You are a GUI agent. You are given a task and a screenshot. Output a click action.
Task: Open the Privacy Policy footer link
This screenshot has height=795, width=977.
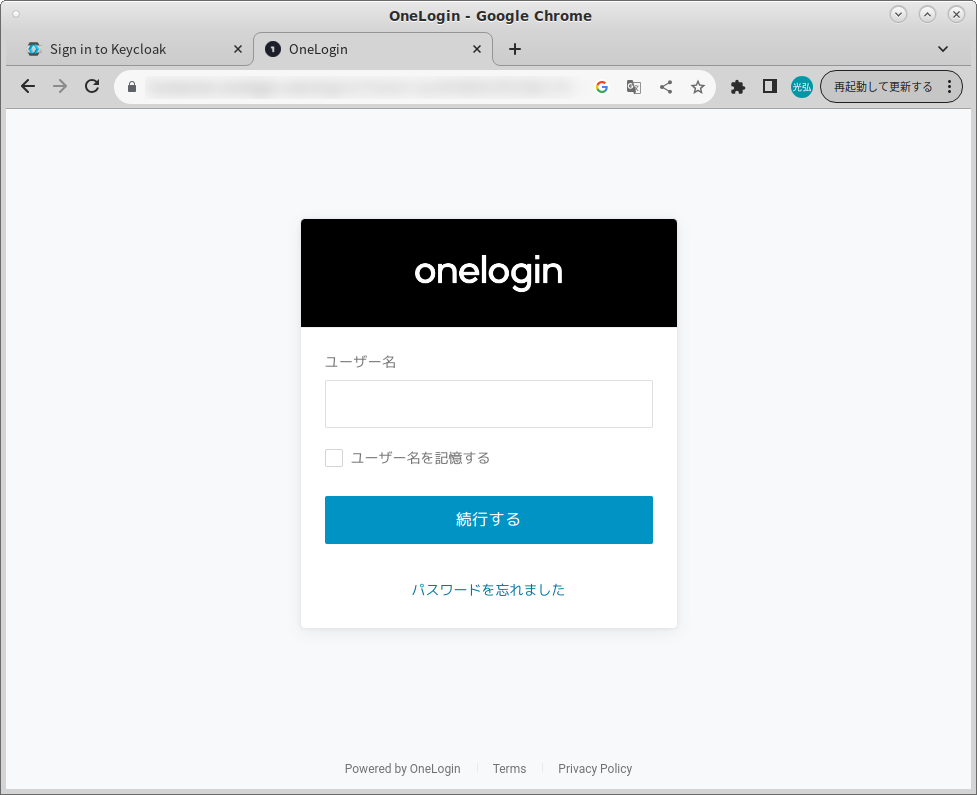[595, 769]
